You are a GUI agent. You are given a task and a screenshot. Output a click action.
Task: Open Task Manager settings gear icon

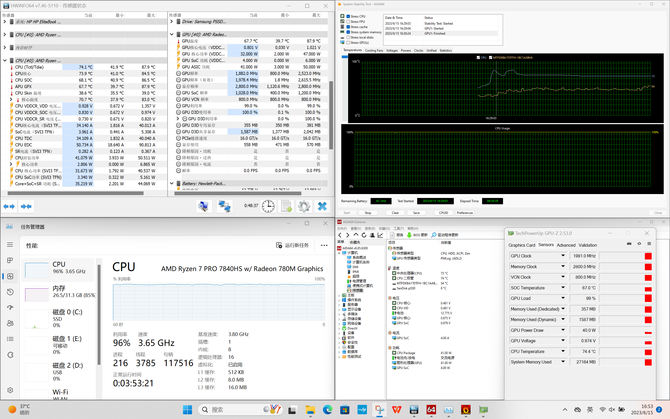(x=10, y=390)
